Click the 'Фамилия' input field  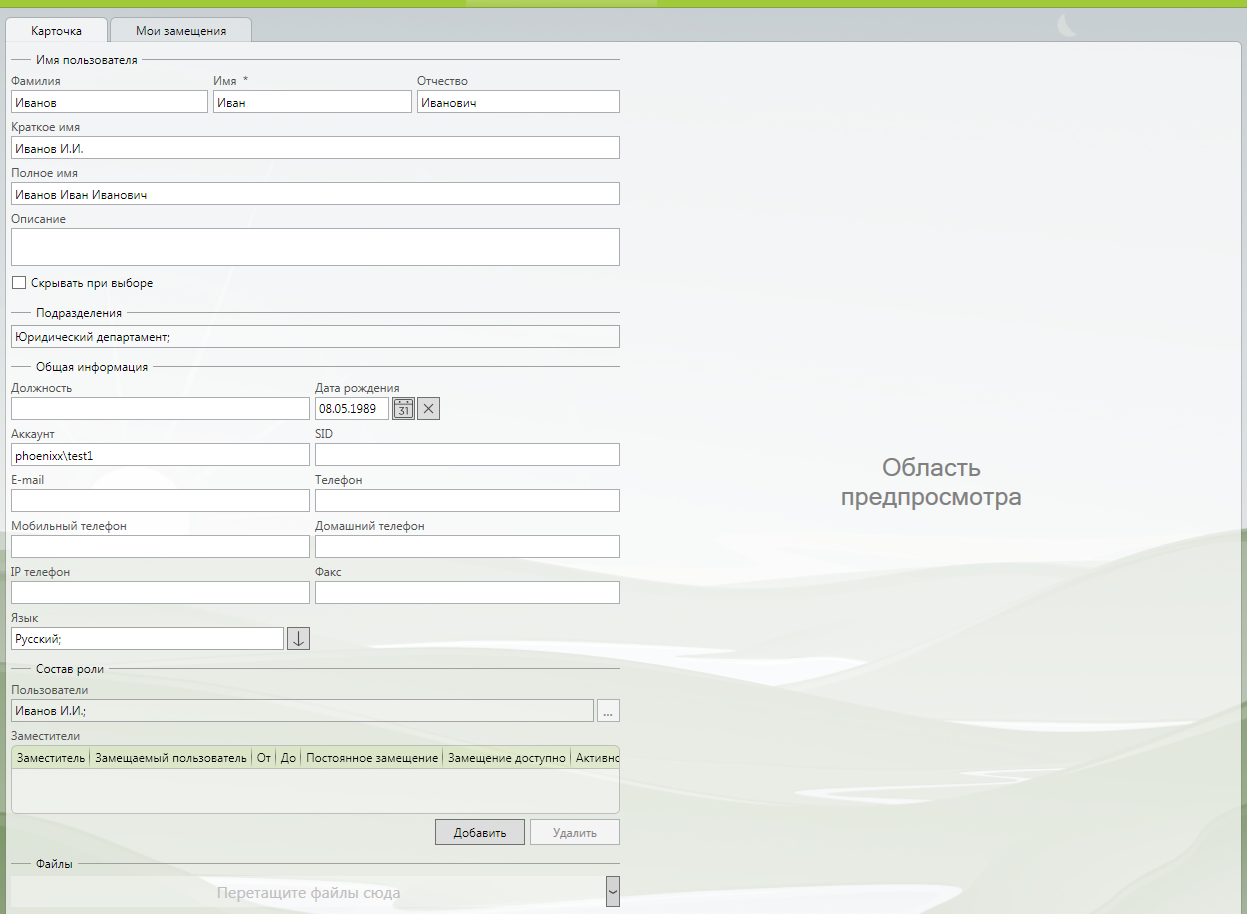[x=109, y=102]
